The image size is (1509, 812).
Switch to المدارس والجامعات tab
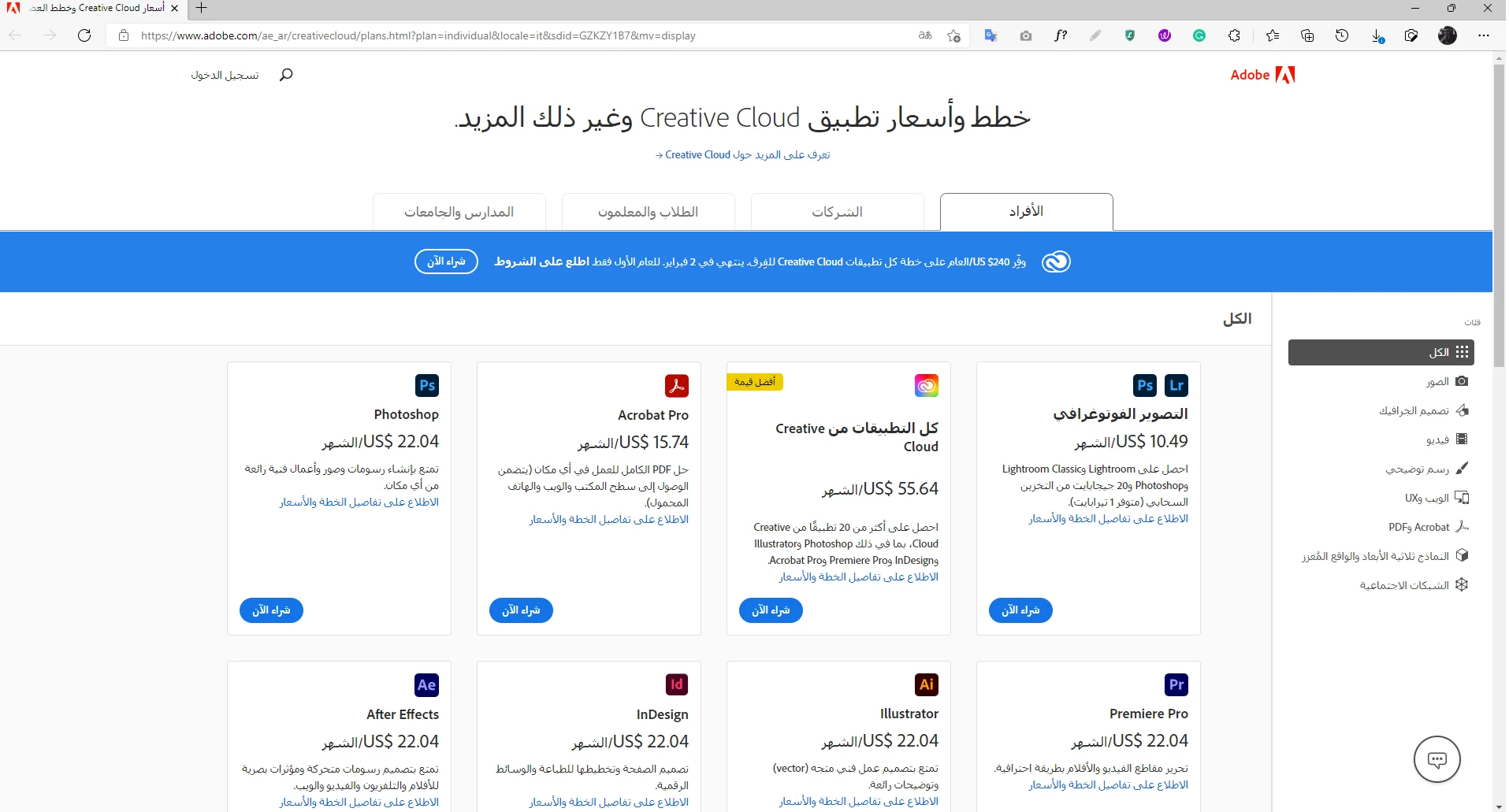(459, 212)
